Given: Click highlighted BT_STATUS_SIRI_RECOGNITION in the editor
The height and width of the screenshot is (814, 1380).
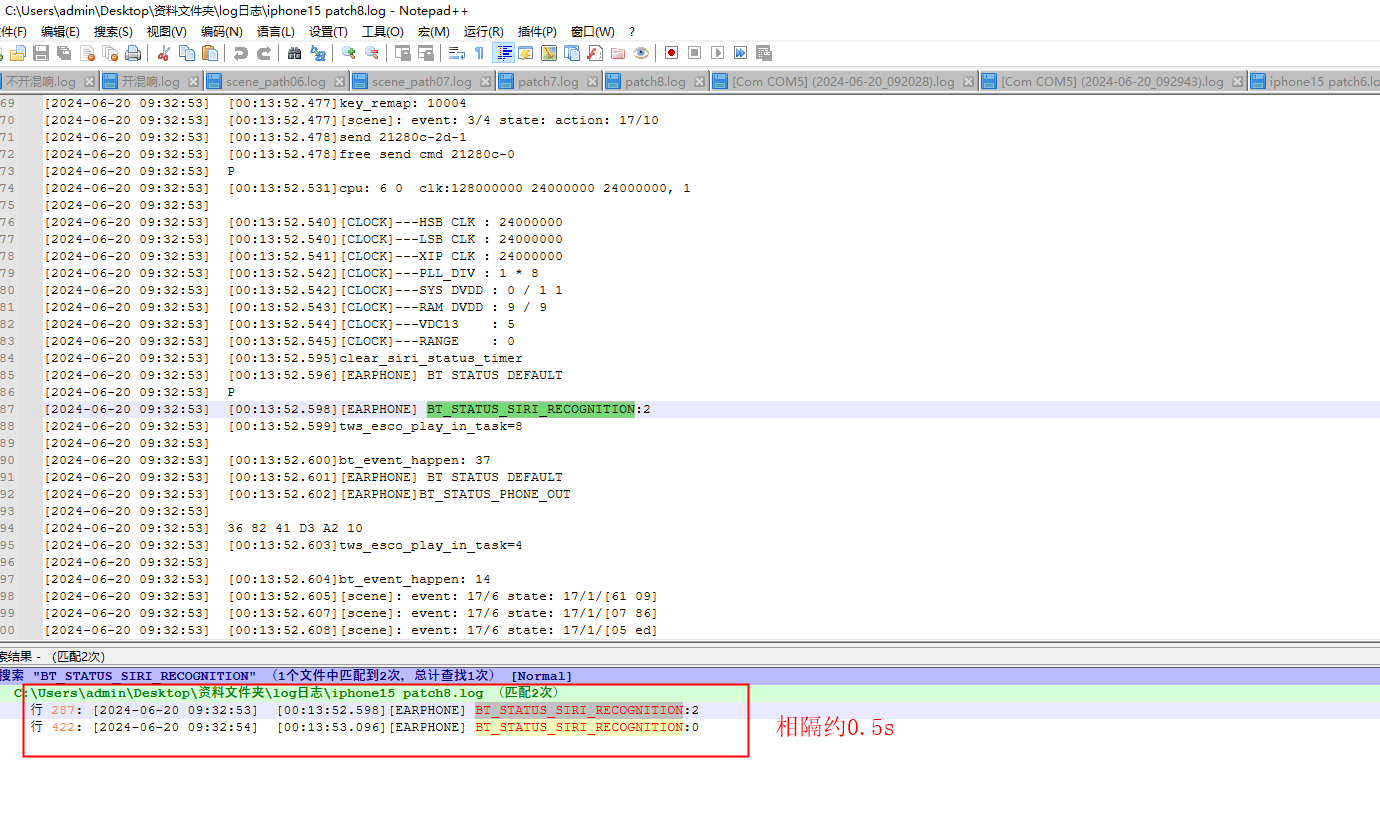Looking at the screenshot, I should (531, 409).
